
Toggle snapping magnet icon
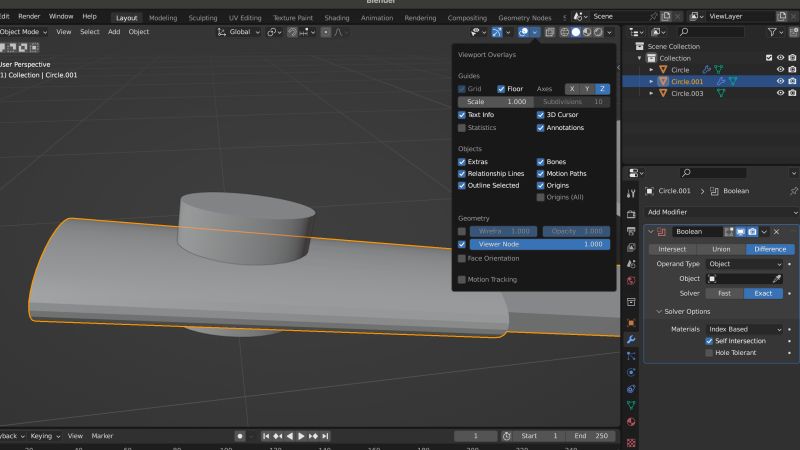[292, 32]
